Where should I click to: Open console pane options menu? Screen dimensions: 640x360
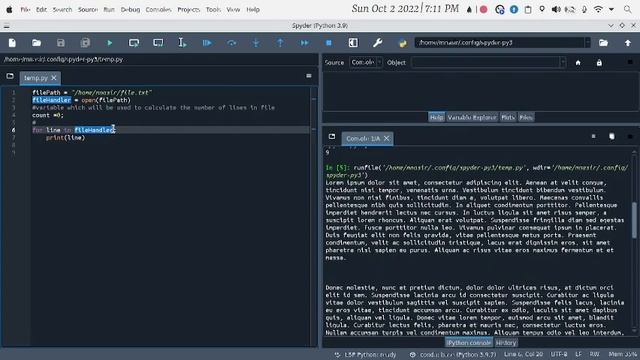(630, 136)
